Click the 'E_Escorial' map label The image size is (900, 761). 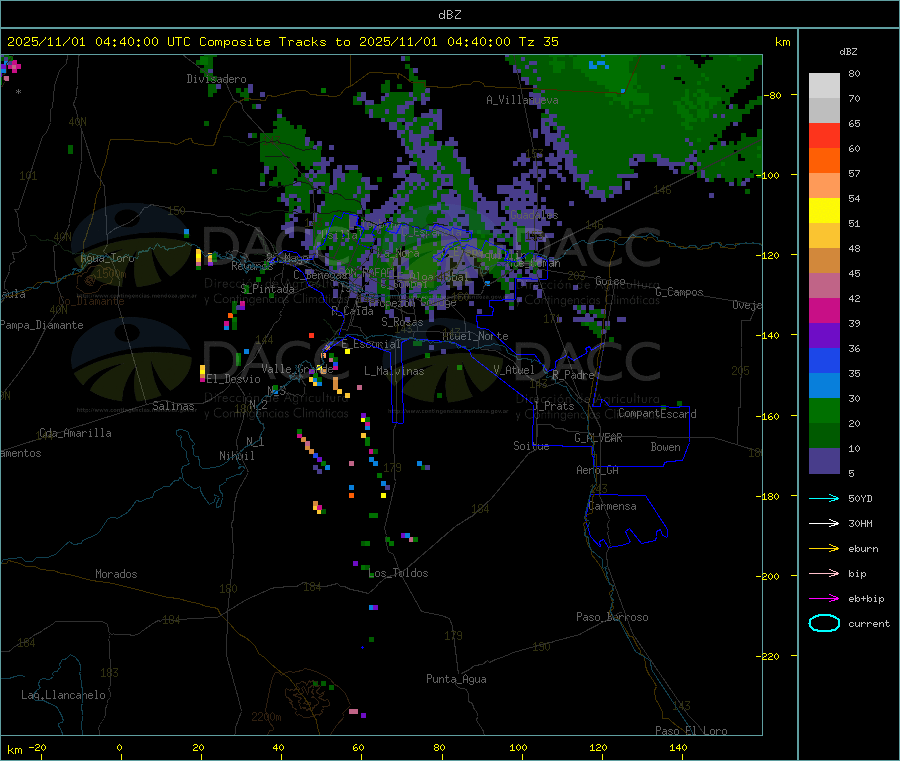pyautogui.click(x=371, y=344)
